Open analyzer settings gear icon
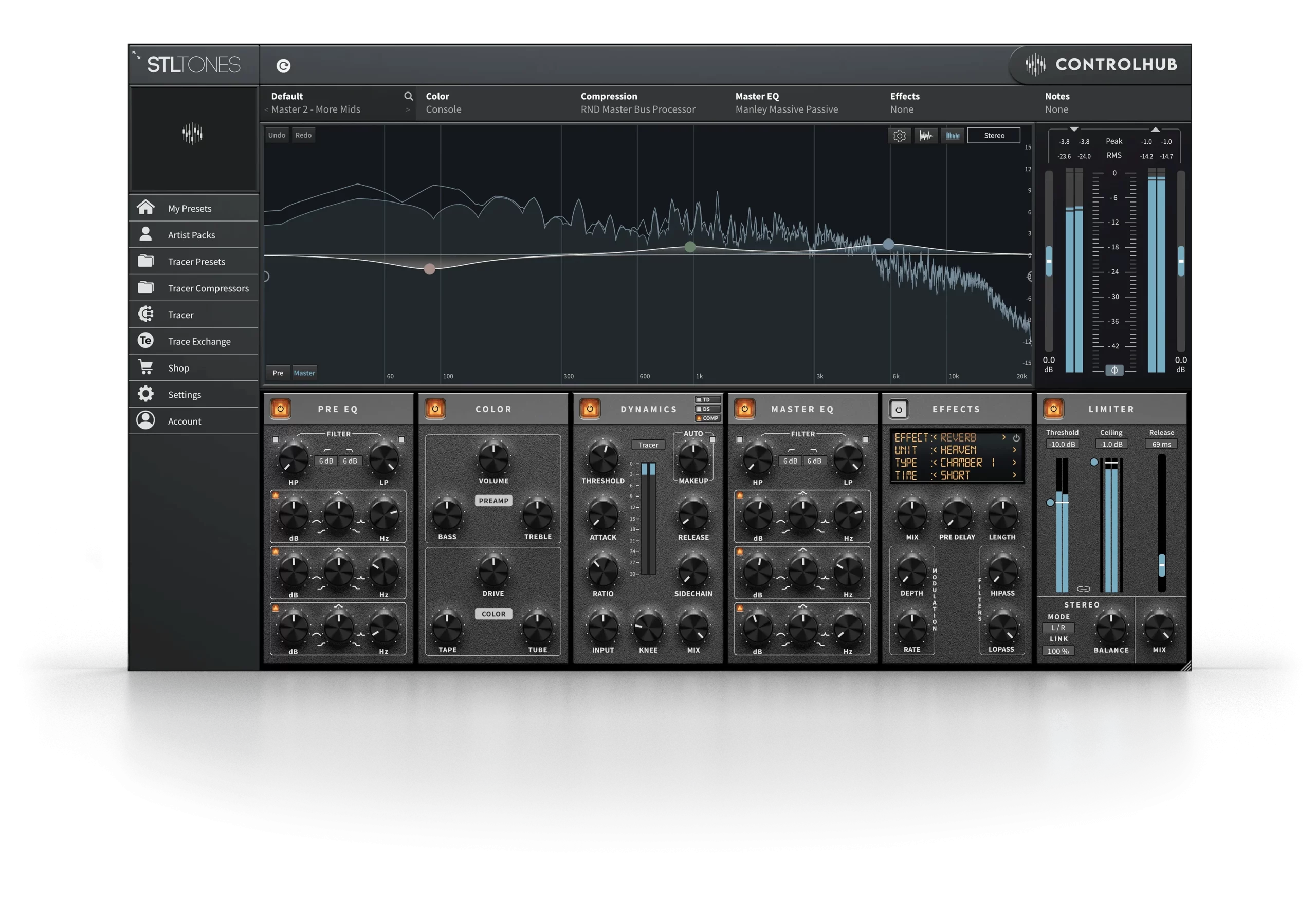Viewport: 1316px width, 901px height. (899, 135)
